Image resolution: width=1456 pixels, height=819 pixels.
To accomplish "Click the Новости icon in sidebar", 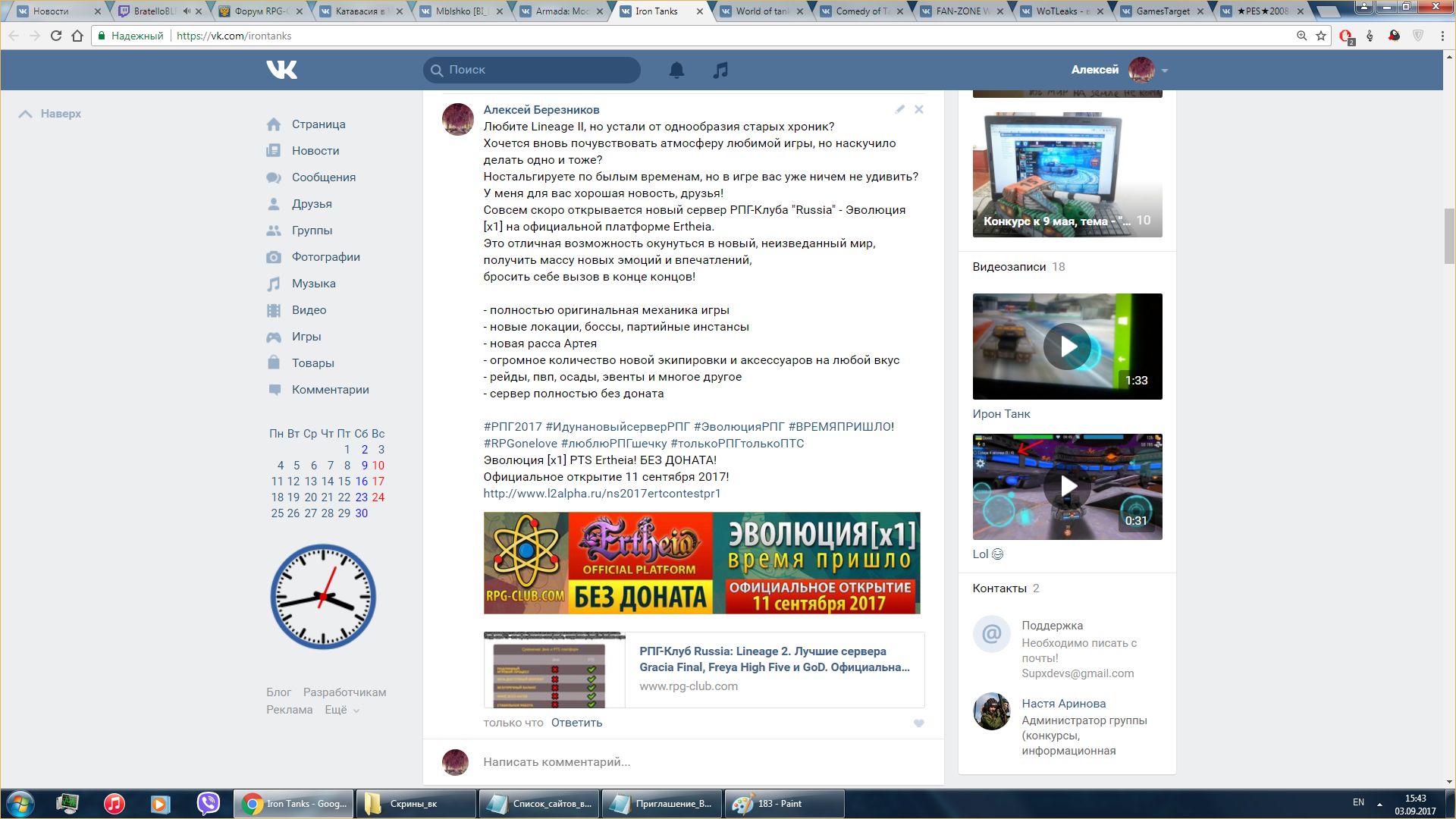I will (x=274, y=151).
